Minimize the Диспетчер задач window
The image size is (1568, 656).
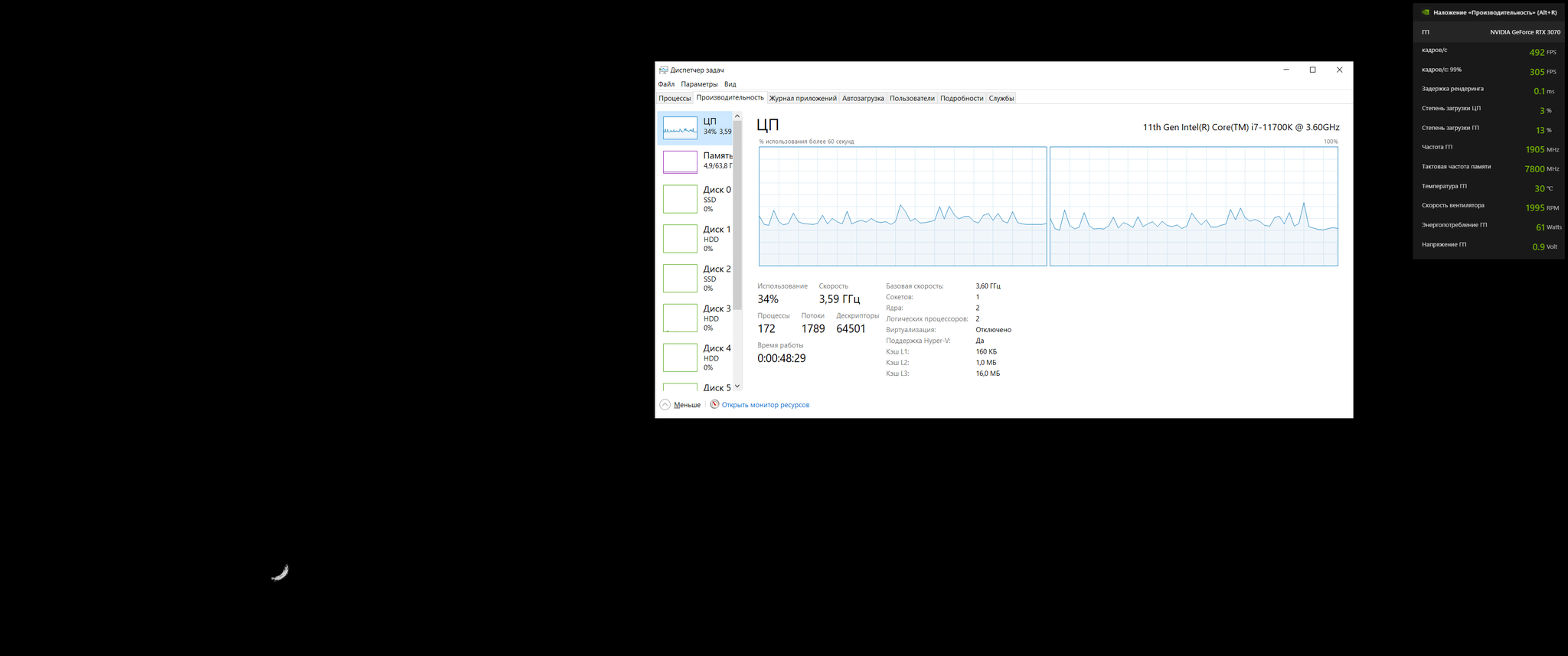click(1286, 70)
